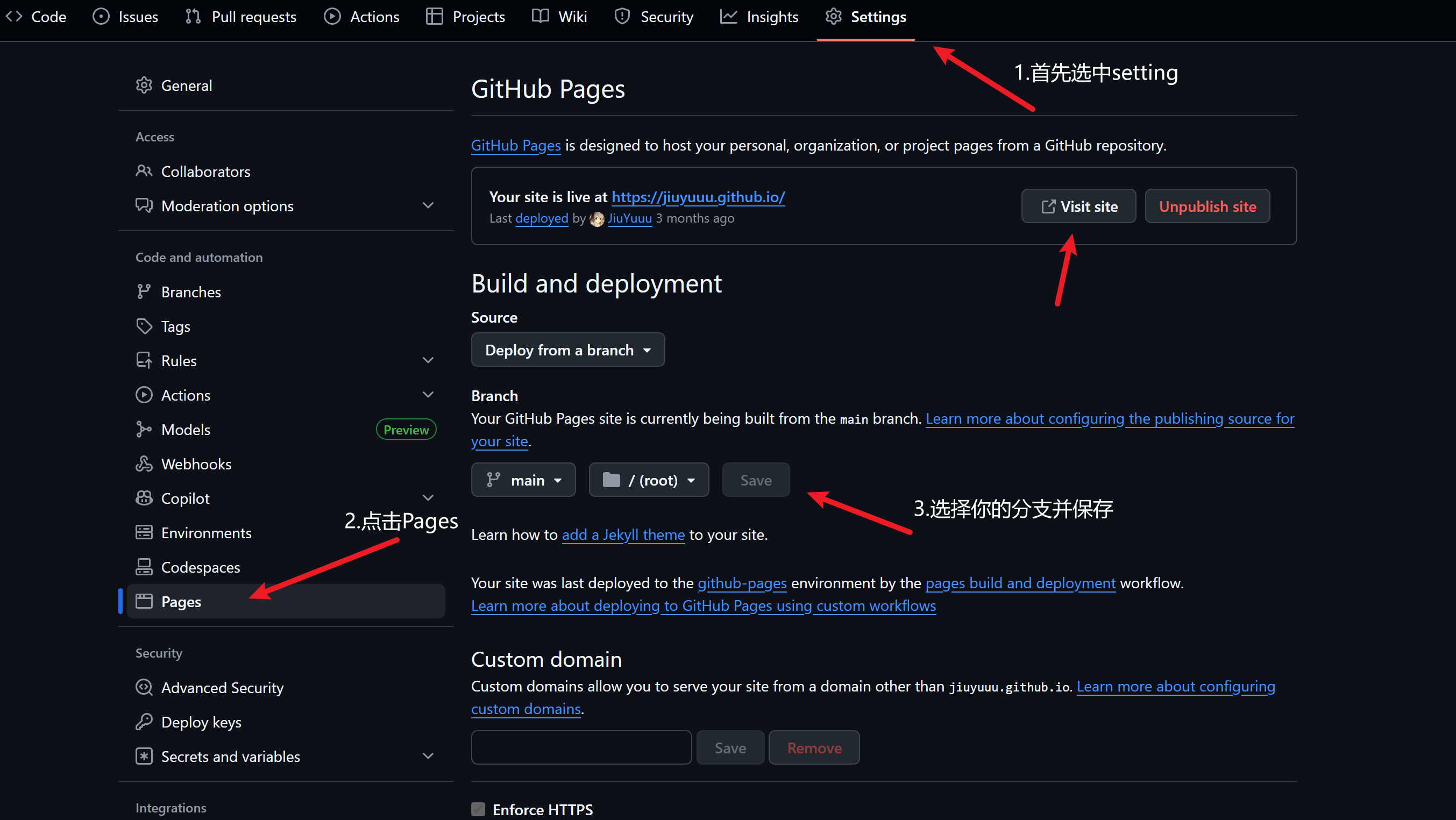Image resolution: width=1456 pixels, height=820 pixels.
Task: Click the Rules icon in sidebar
Action: [x=144, y=360]
